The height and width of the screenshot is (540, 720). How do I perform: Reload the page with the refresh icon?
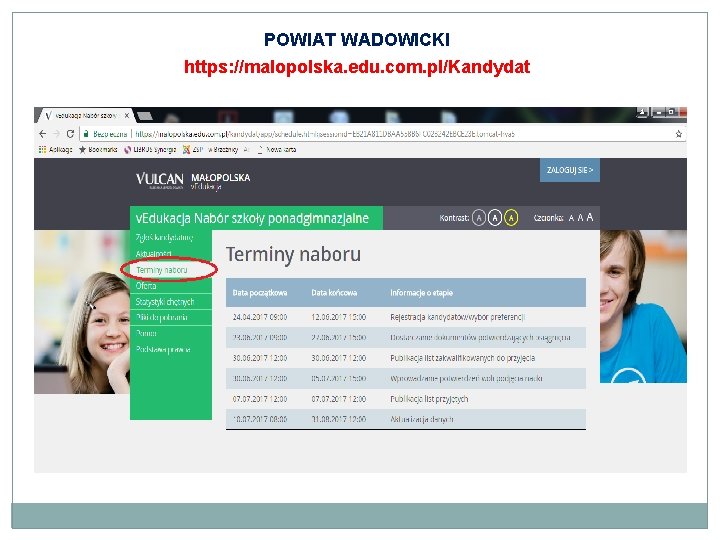[x=70, y=134]
